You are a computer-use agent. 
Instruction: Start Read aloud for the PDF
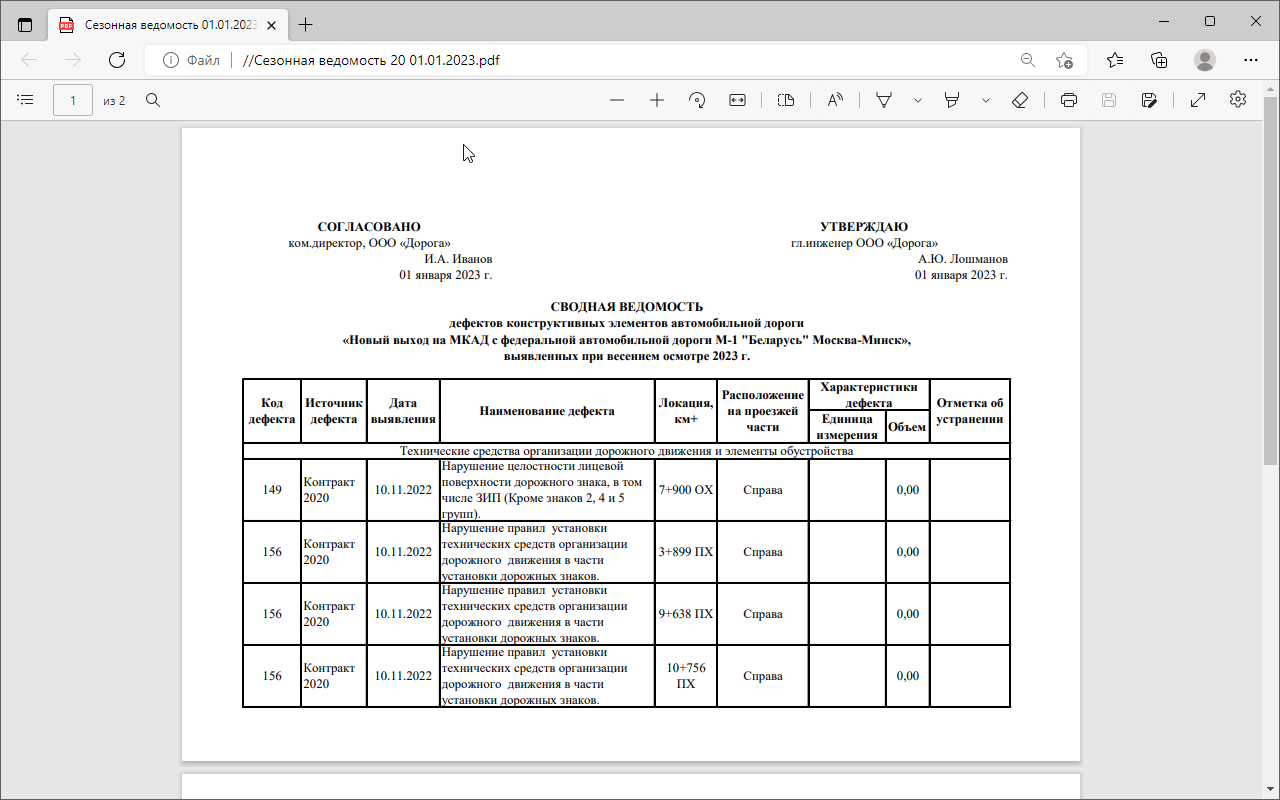[x=835, y=100]
